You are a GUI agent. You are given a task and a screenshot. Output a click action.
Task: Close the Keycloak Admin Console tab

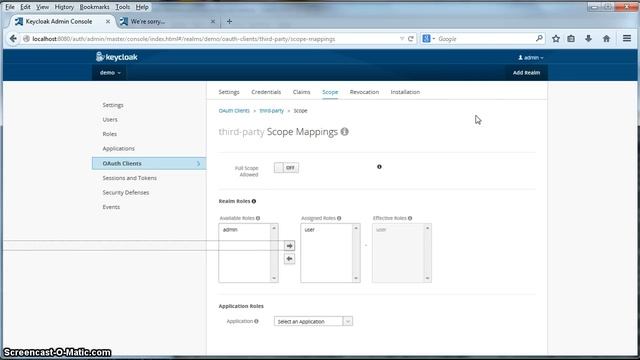pos(108,22)
